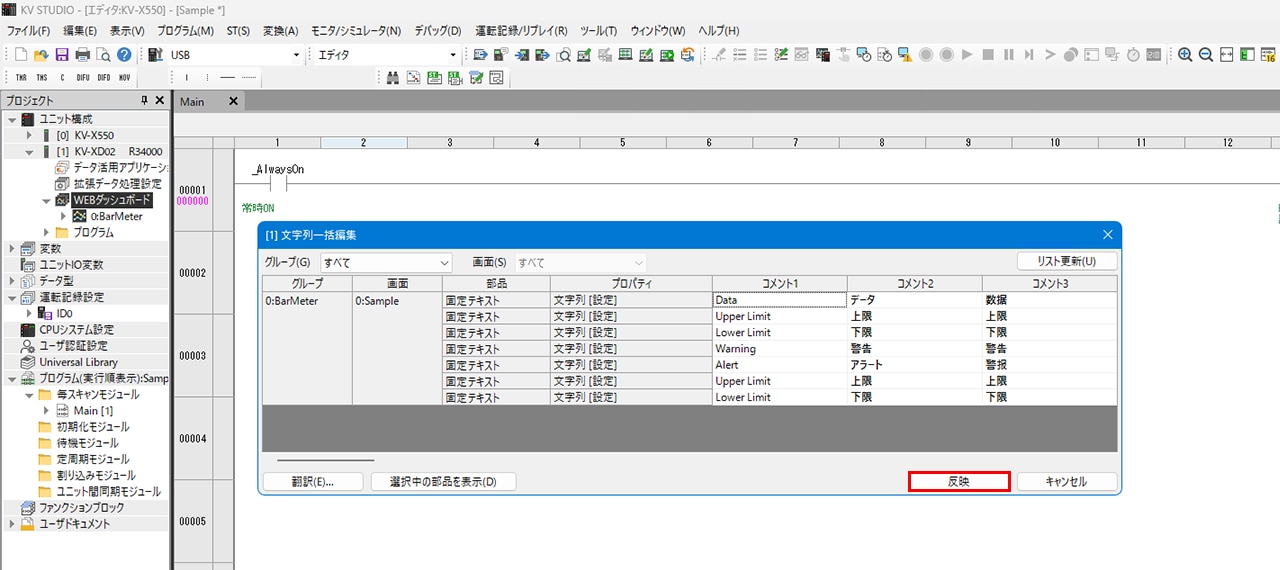Click the 反映 apply button

tap(959, 482)
